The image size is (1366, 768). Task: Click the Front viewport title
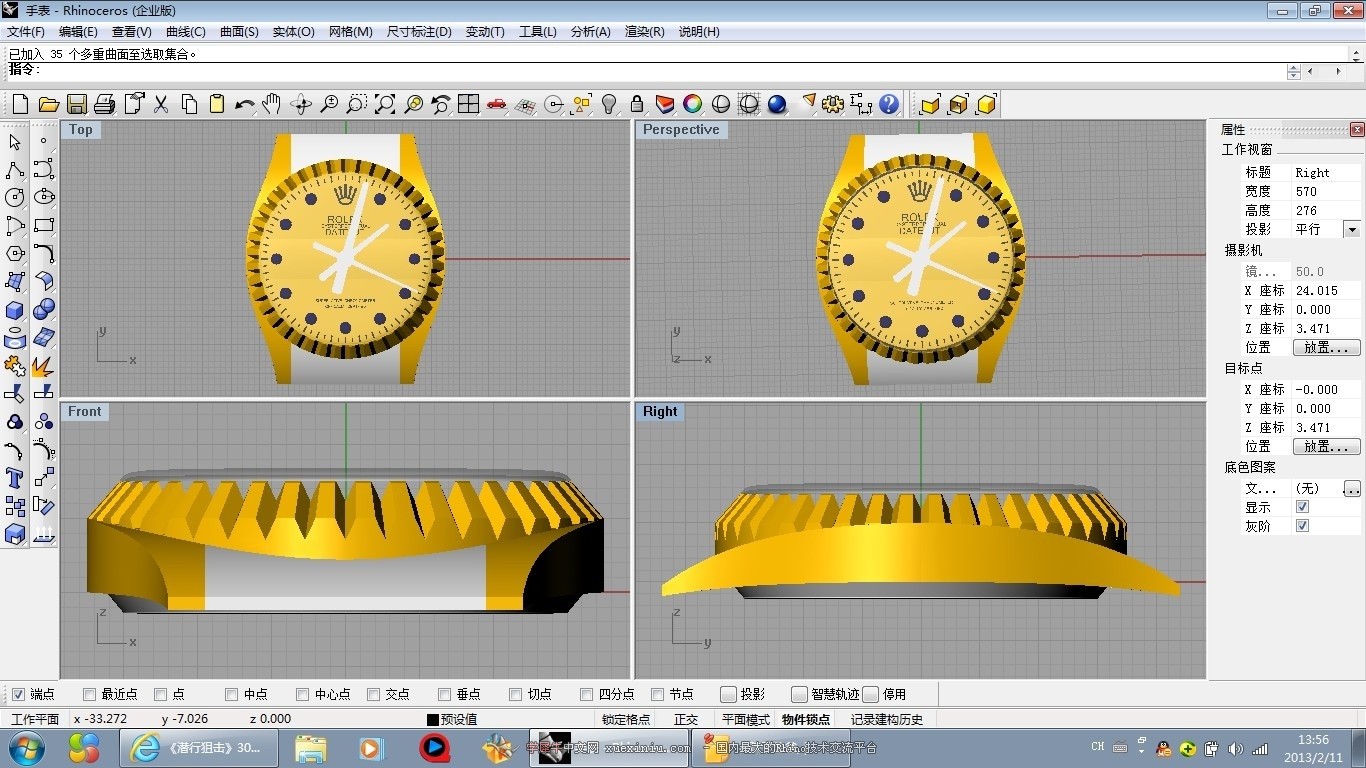(85, 412)
